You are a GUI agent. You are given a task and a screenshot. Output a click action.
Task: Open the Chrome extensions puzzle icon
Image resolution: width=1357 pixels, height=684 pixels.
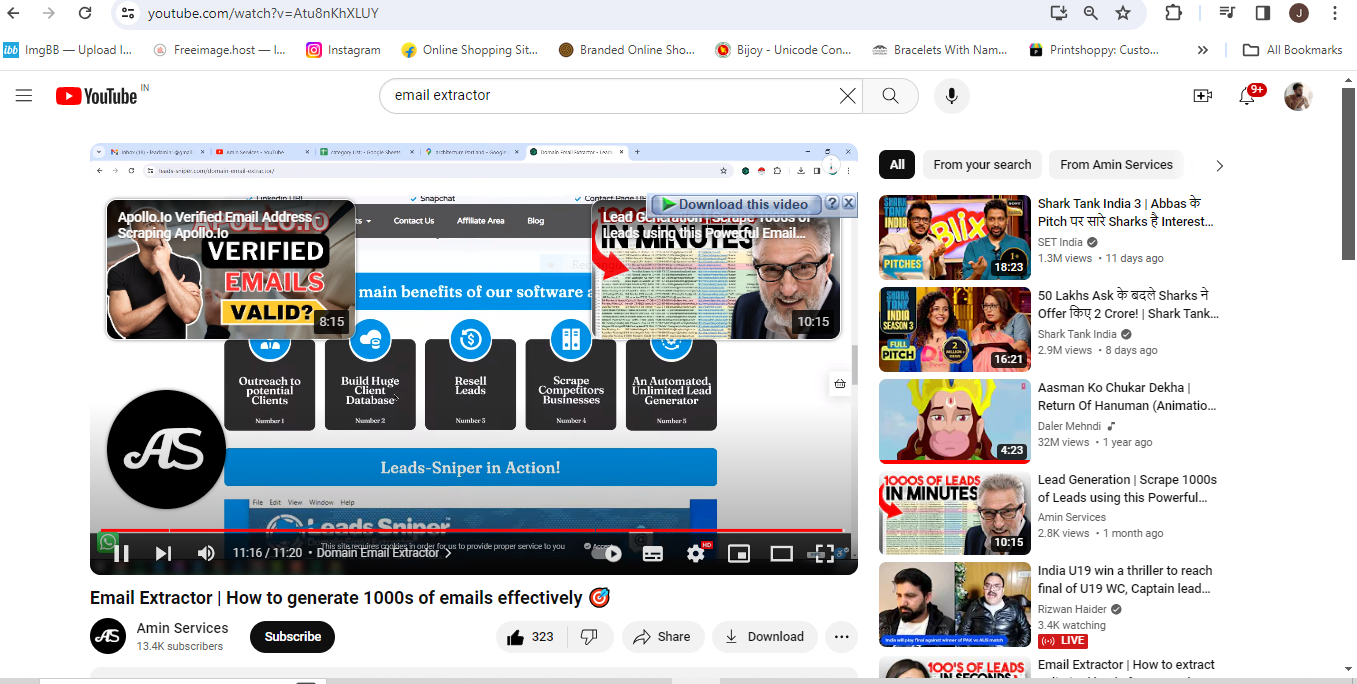click(x=1173, y=13)
